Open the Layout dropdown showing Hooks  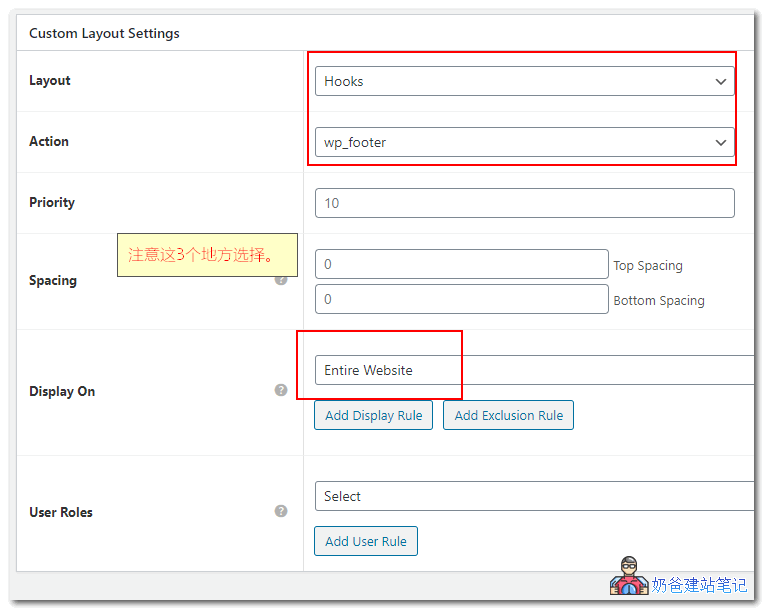(x=524, y=82)
